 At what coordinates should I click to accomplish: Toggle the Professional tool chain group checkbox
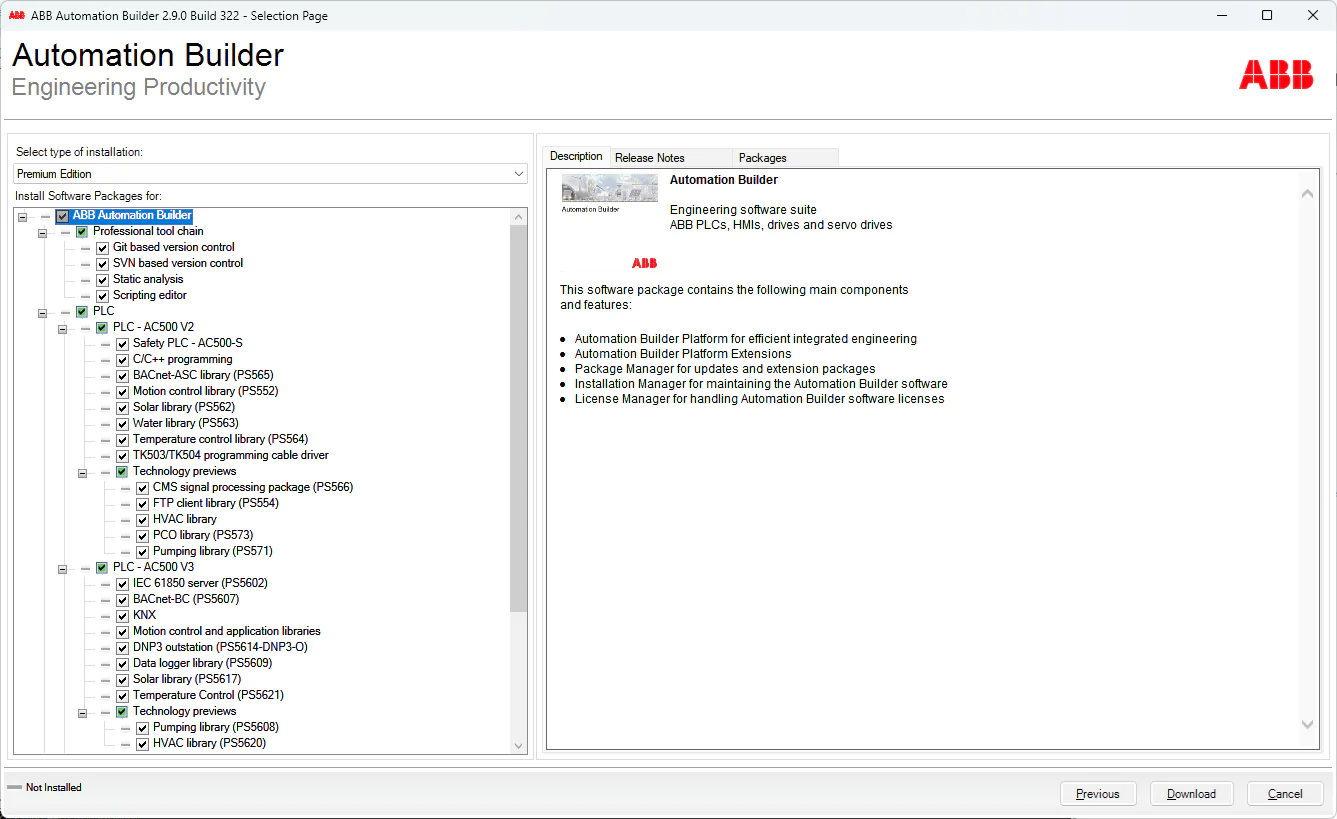pos(82,231)
